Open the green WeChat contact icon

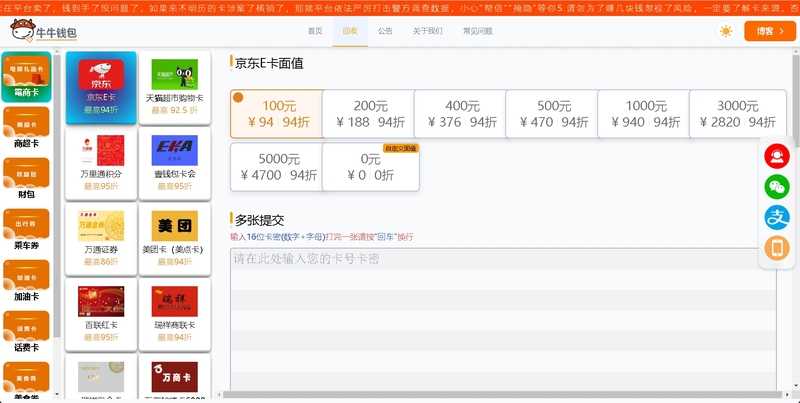pyautogui.click(x=777, y=187)
